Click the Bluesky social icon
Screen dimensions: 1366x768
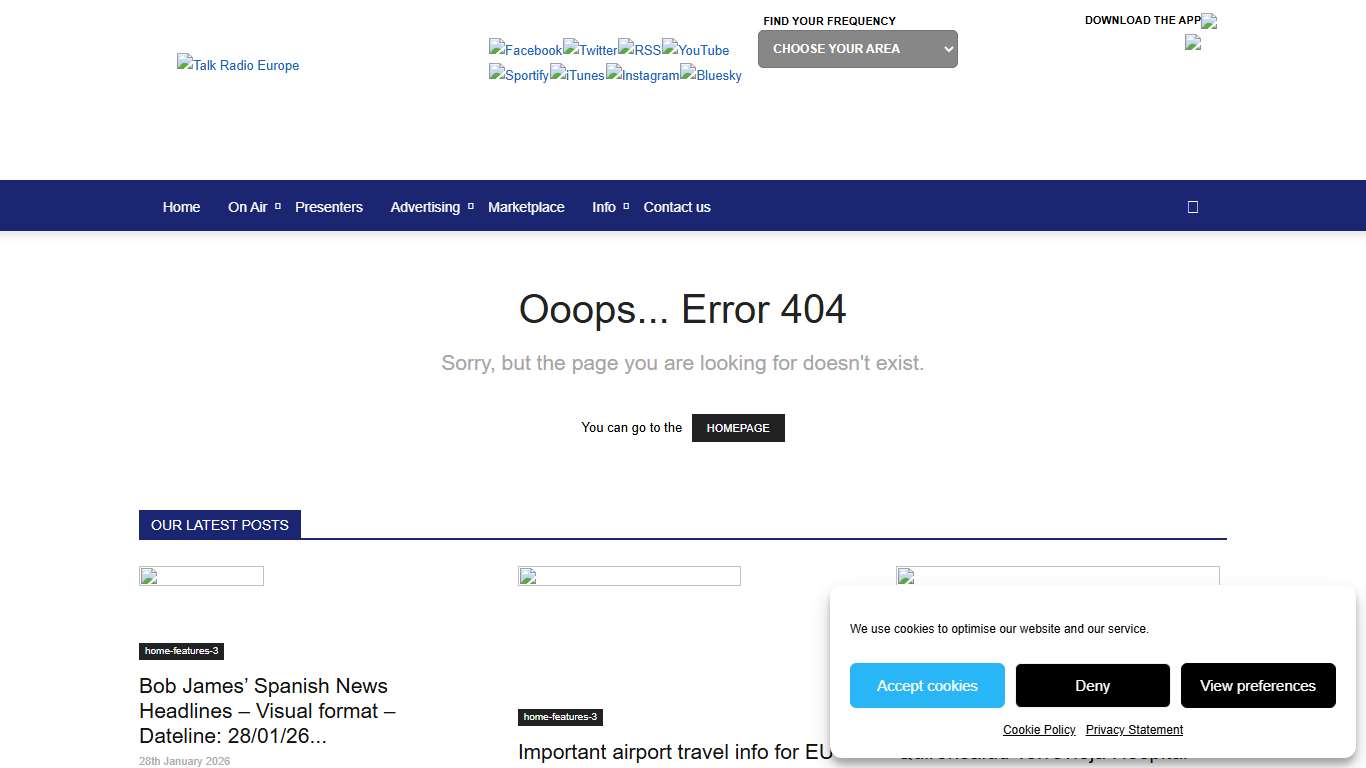click(x=711, y=75)
